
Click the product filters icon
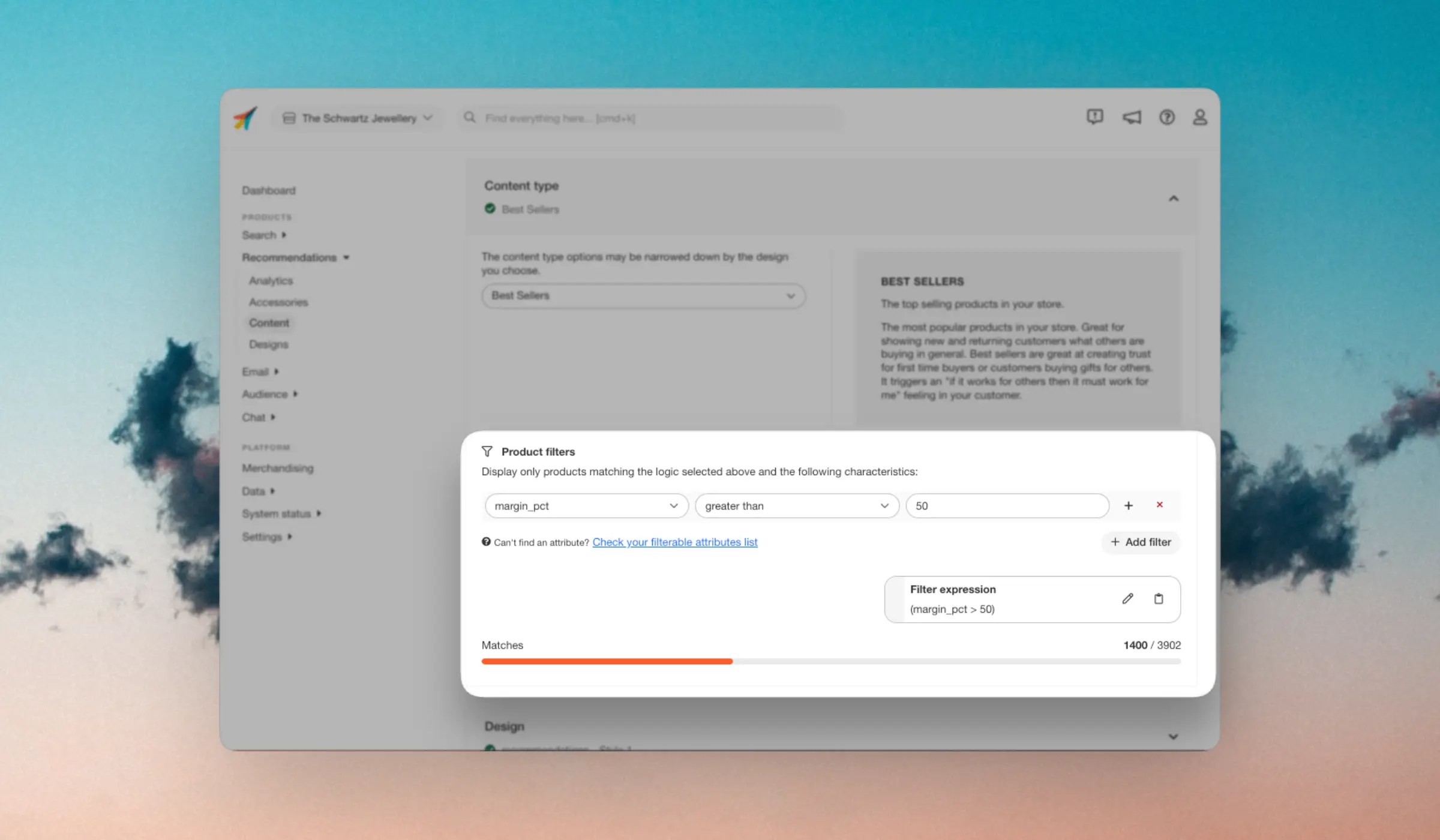(487, 451)
